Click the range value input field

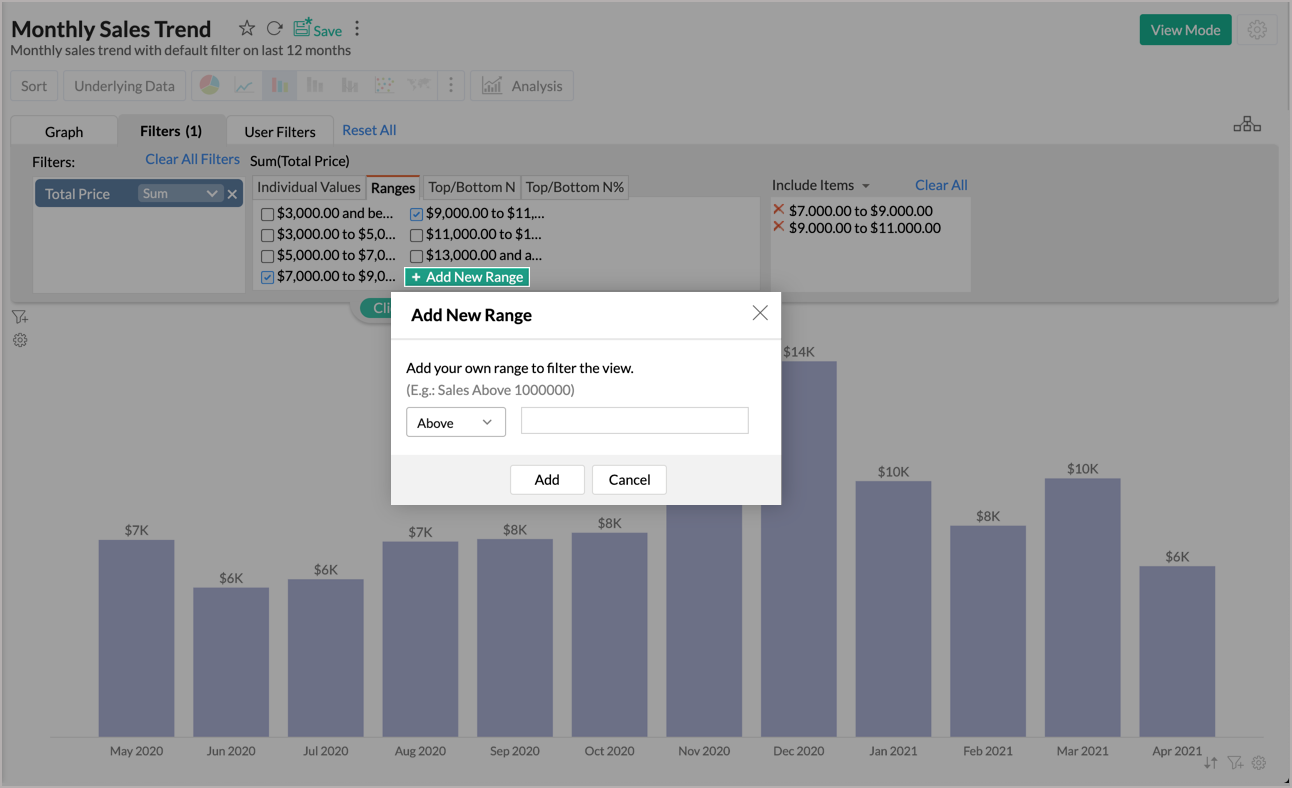pyautogui.click(x=634, y=420)
